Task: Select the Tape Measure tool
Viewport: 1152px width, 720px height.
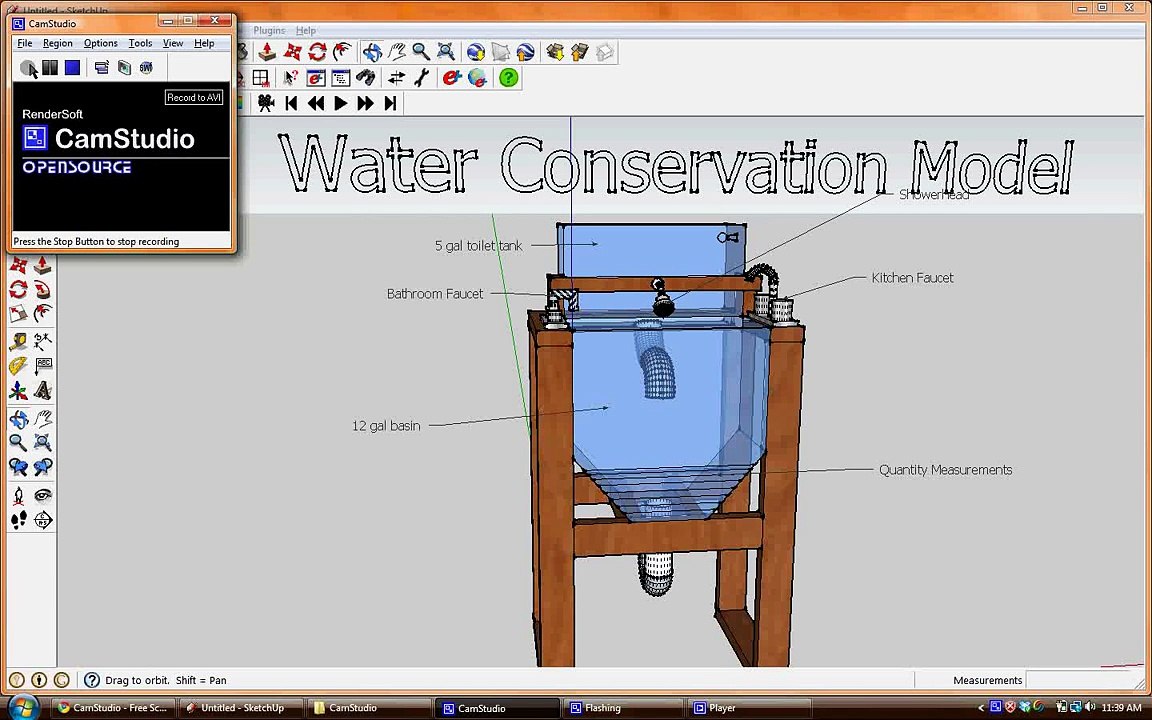Action: pos(18,341)
